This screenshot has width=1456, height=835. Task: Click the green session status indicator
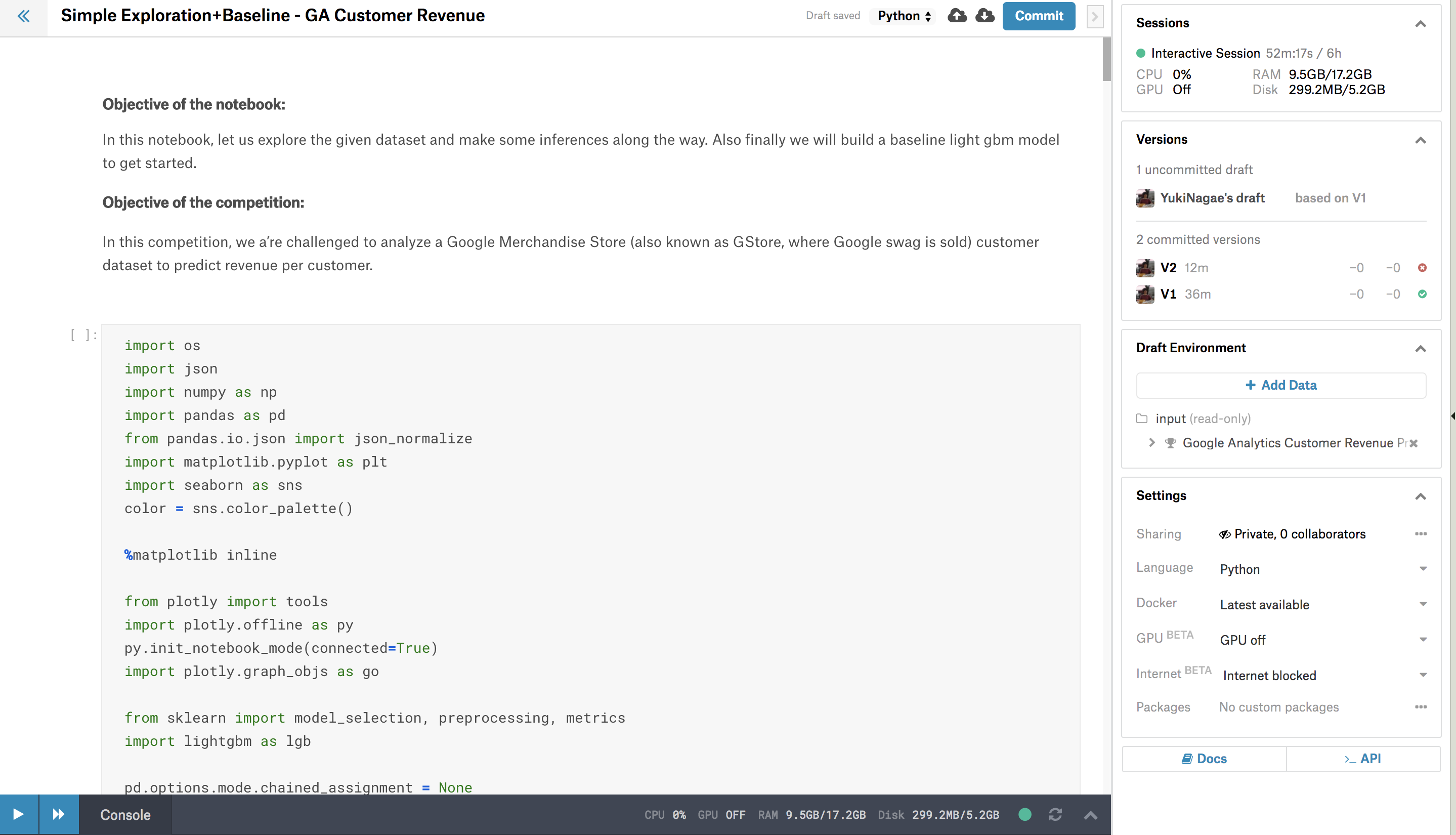[1025, 814]
